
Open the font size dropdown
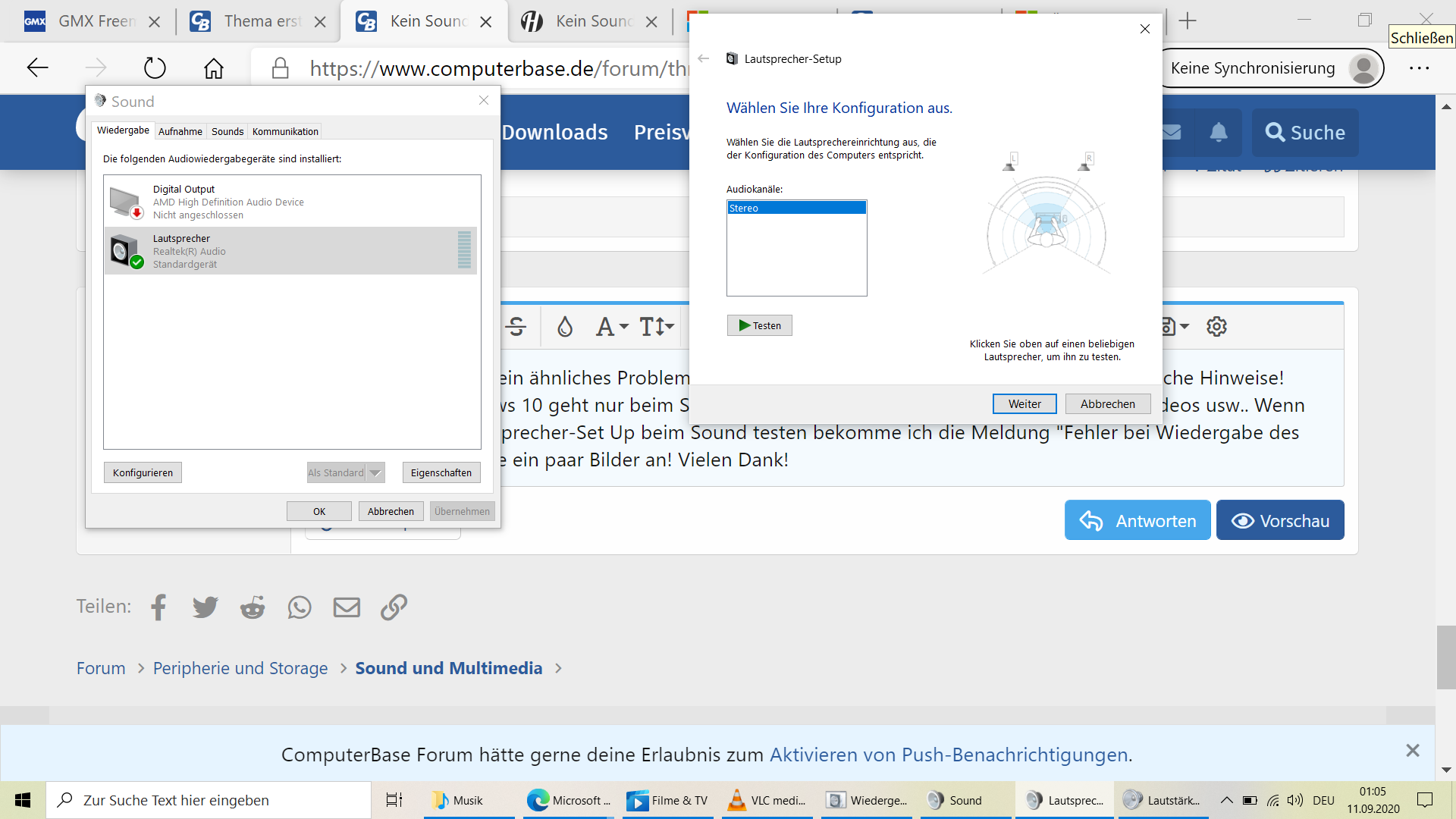tap(657, 327)
